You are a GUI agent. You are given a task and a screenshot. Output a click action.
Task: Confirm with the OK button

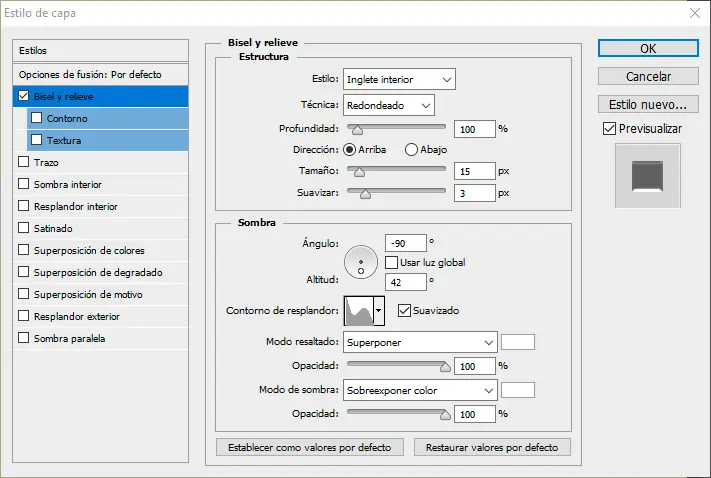tap(648, 49)
